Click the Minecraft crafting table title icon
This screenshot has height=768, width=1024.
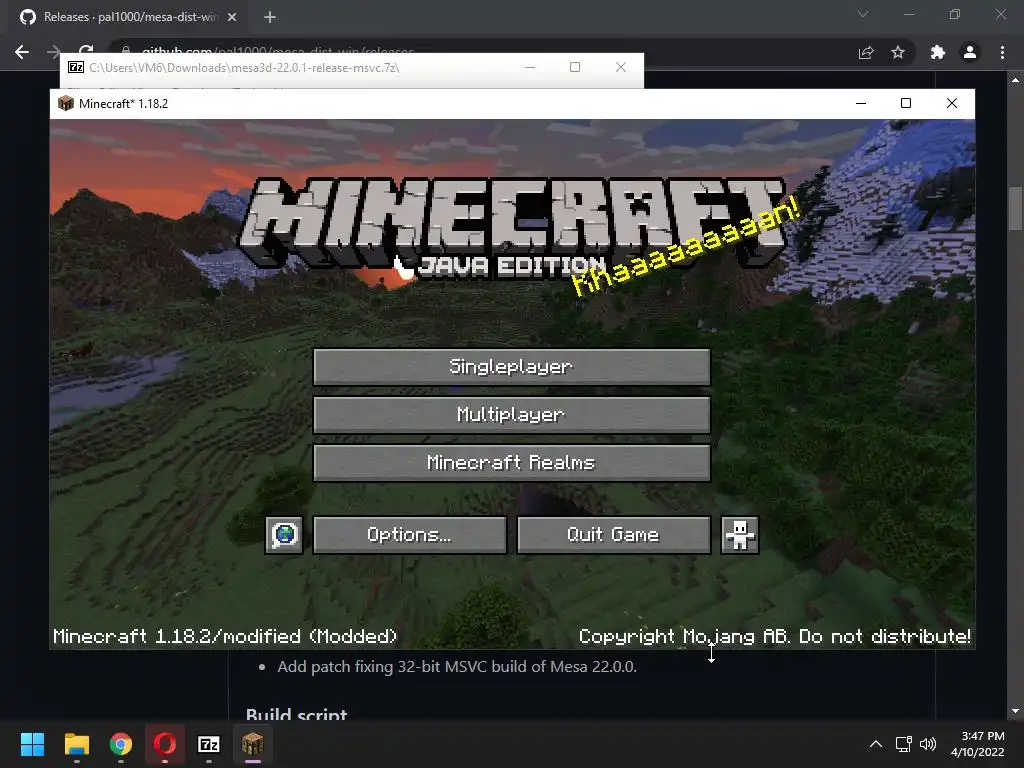click(66, 103)
